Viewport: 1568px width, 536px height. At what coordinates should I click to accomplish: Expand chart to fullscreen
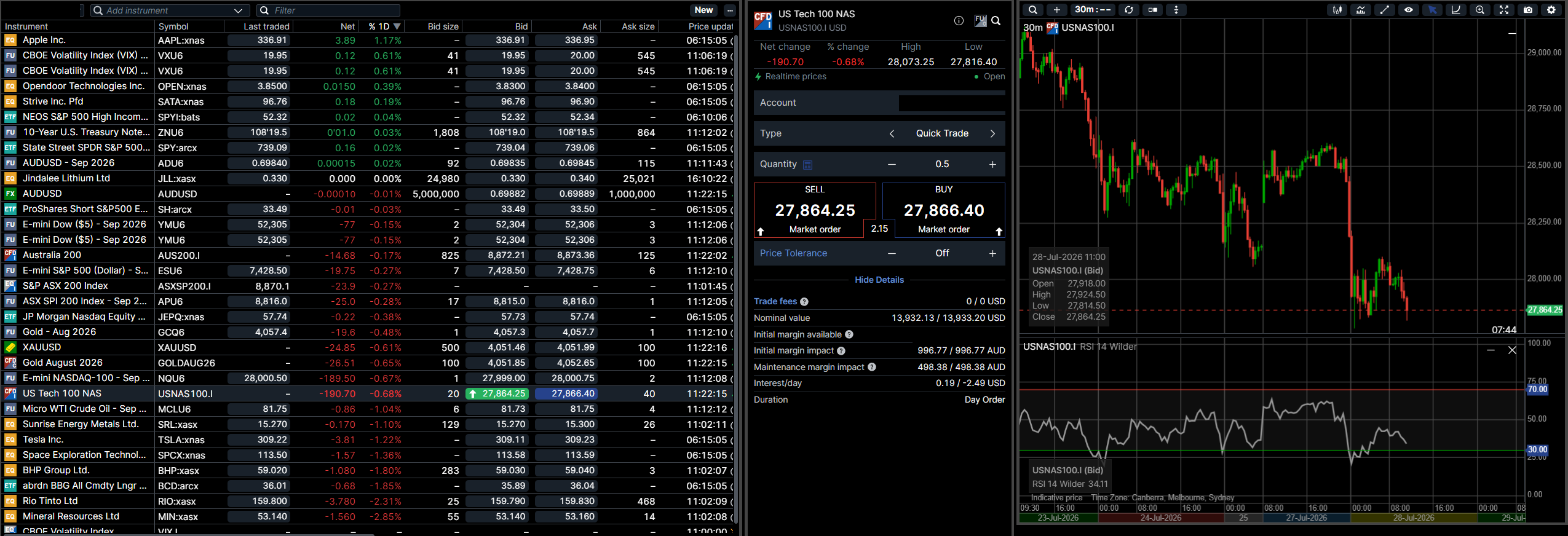coord(1504,10)
